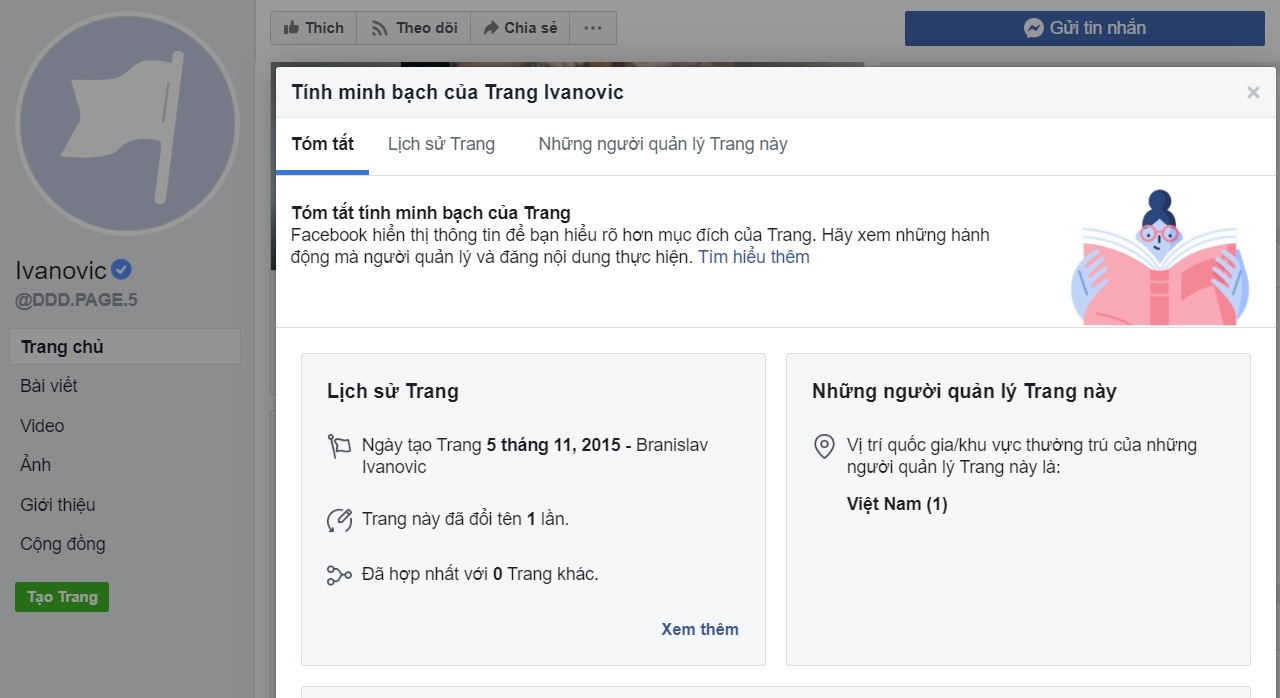Click the merge icon beside merged Pages info
This screenshot has width=1280, height=698.
(339, 574)
